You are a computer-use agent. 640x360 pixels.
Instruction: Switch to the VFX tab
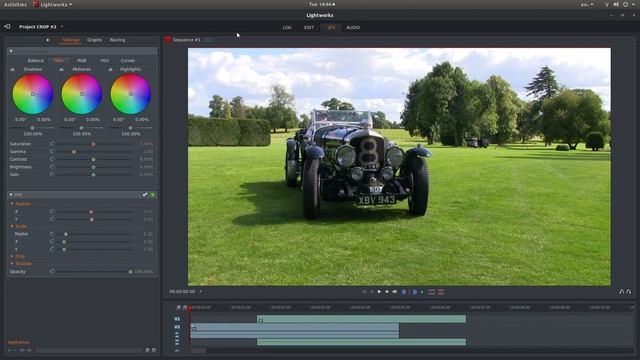click(x=331, y=27)
